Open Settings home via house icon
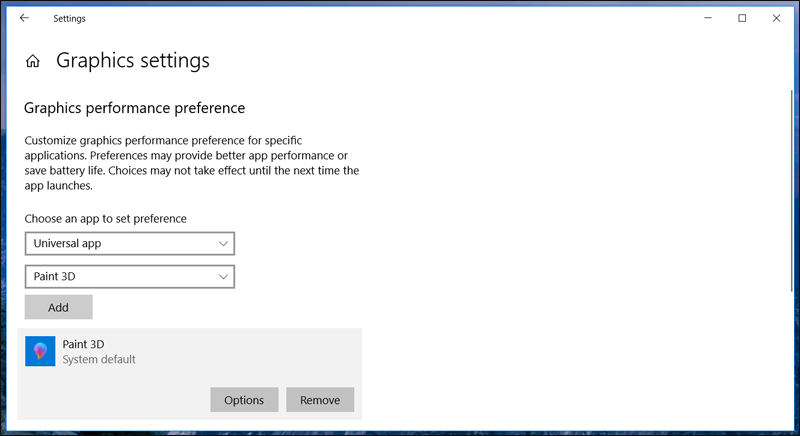This screenshot has height=436, width=800. tap(33, 61)
